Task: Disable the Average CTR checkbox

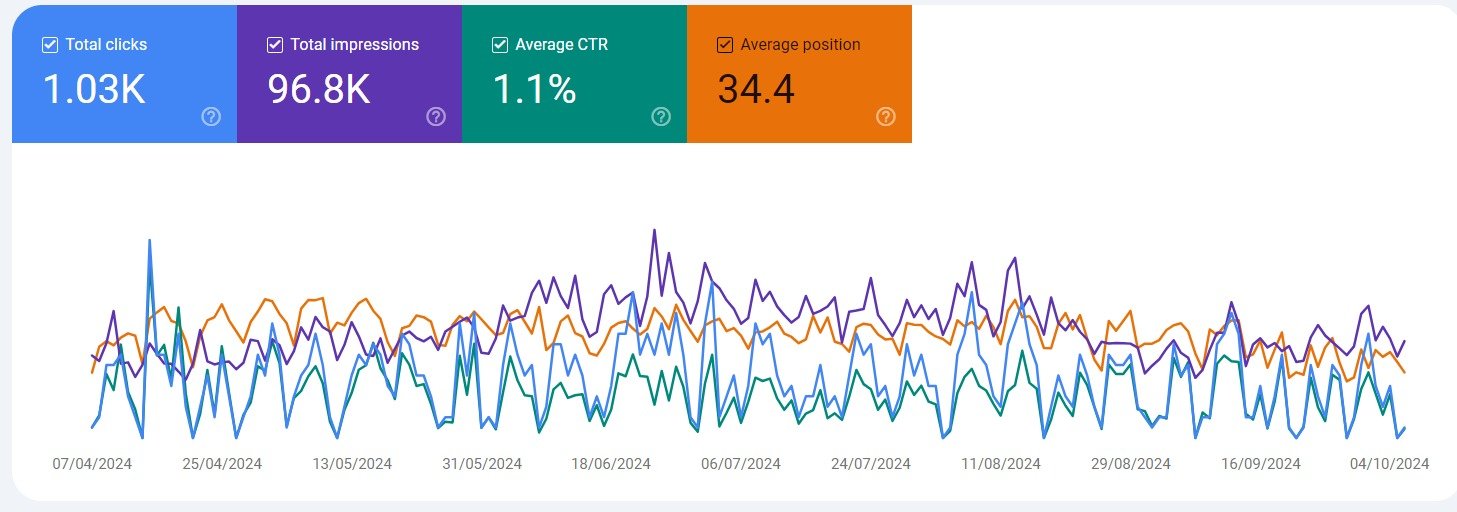Action: pyautogui.click(x=500, y=45)
